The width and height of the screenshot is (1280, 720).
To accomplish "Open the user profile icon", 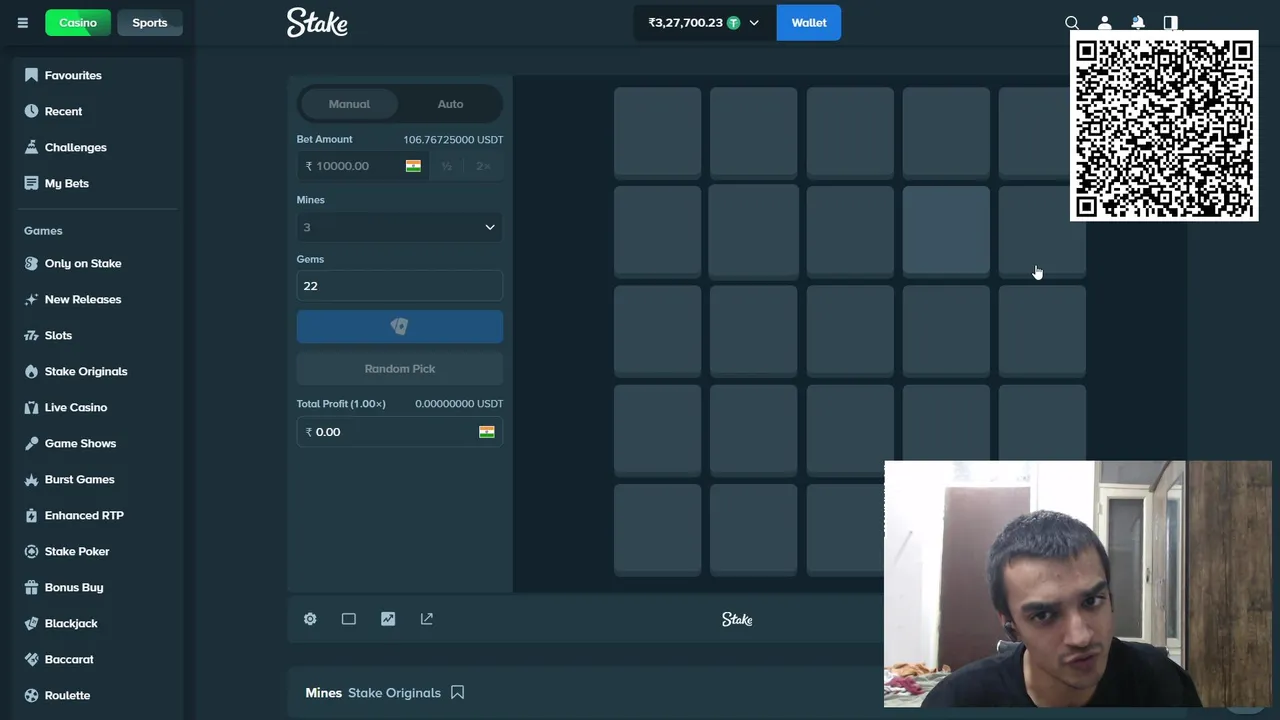I will (1105, 23).
